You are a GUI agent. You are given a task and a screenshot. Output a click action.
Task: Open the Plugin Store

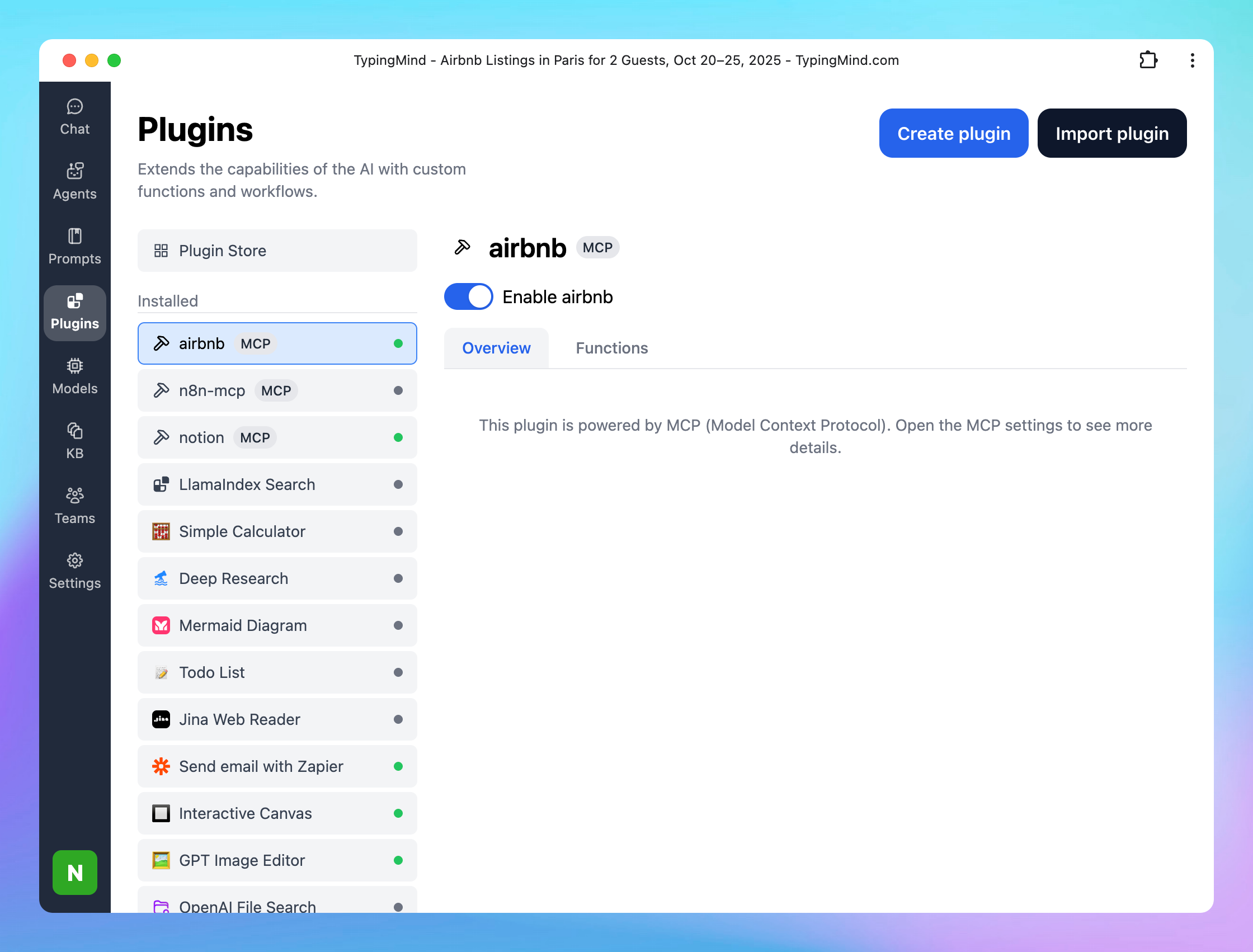pos(277,251)
